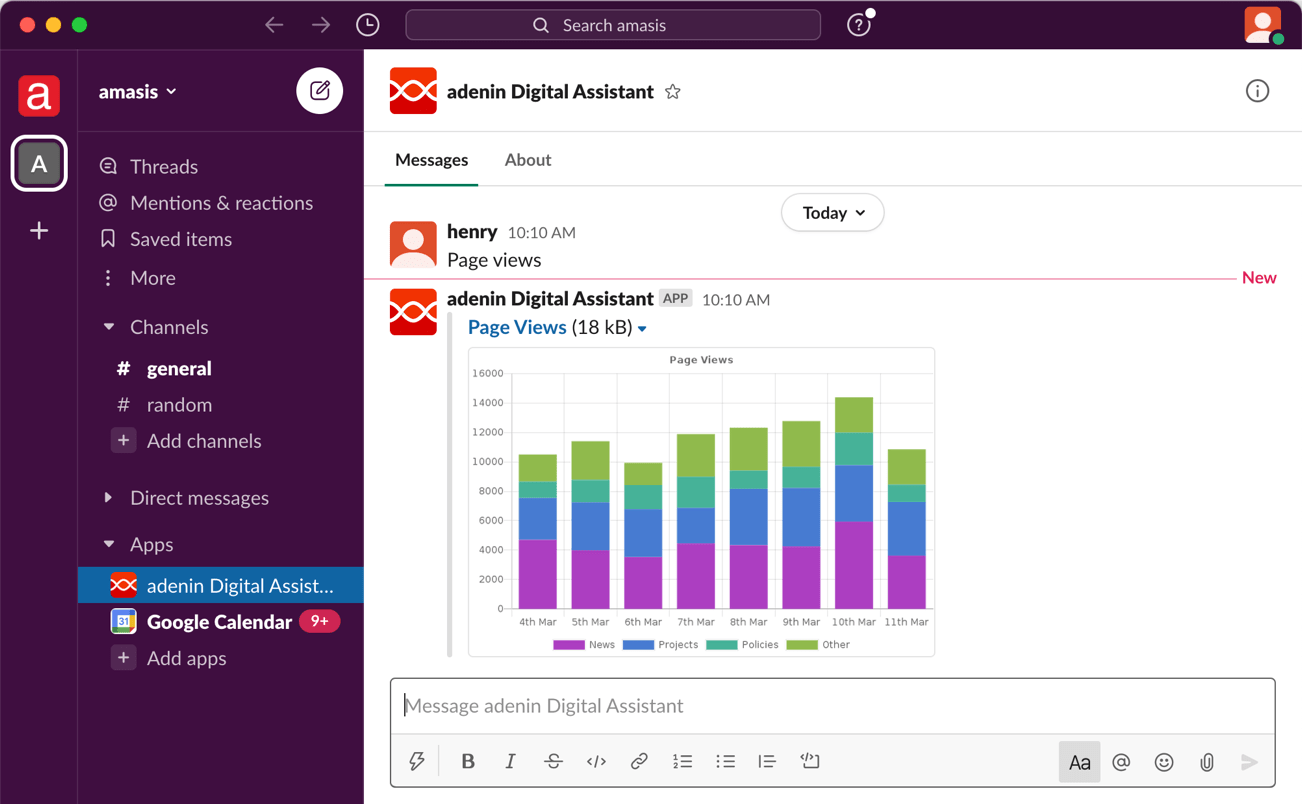The height and width of the screenshot is (804, 1302).
Task: Expand the Direct messages section
Action: point(109,497)
